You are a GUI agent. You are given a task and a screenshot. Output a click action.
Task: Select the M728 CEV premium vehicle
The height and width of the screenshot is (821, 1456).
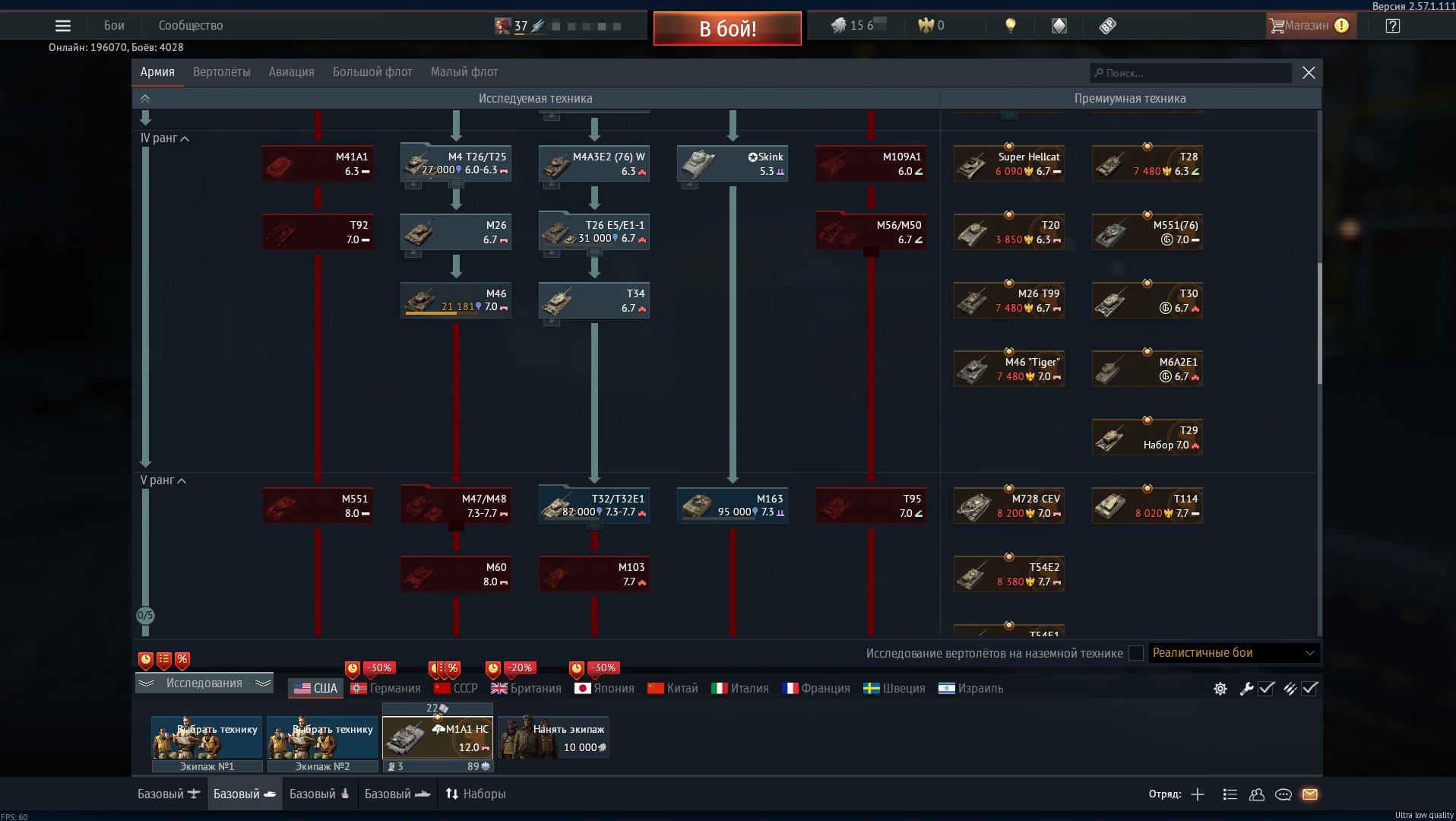pos(1009,506)
